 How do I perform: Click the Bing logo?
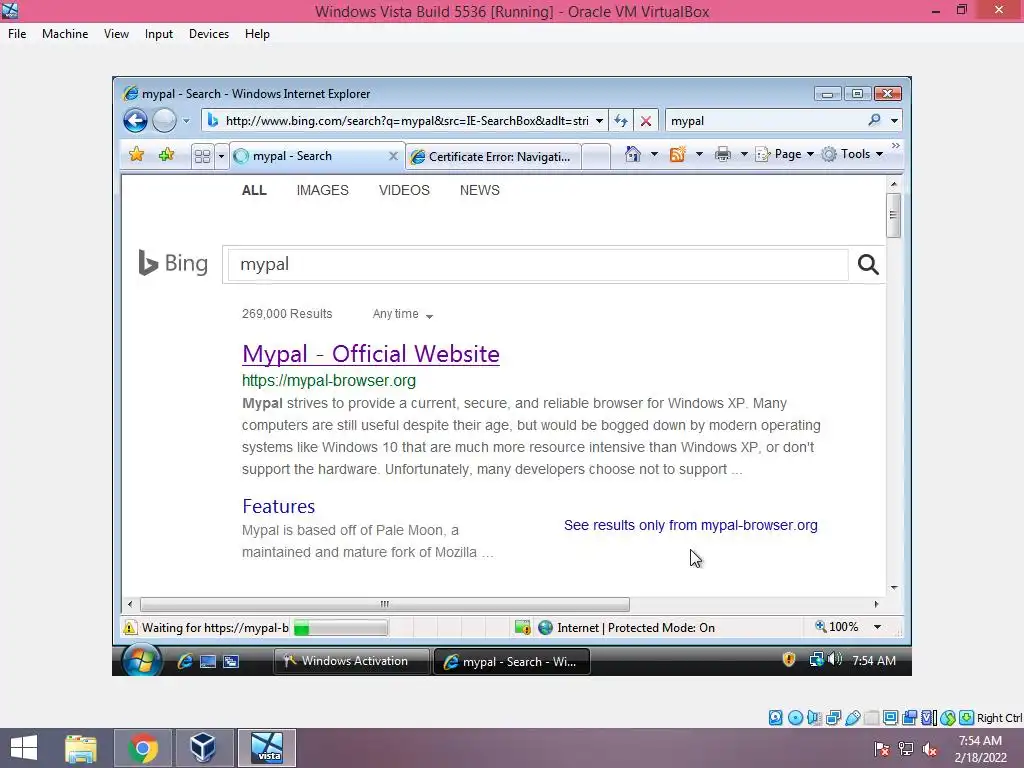pyautogui.click(x=173, y=263)
